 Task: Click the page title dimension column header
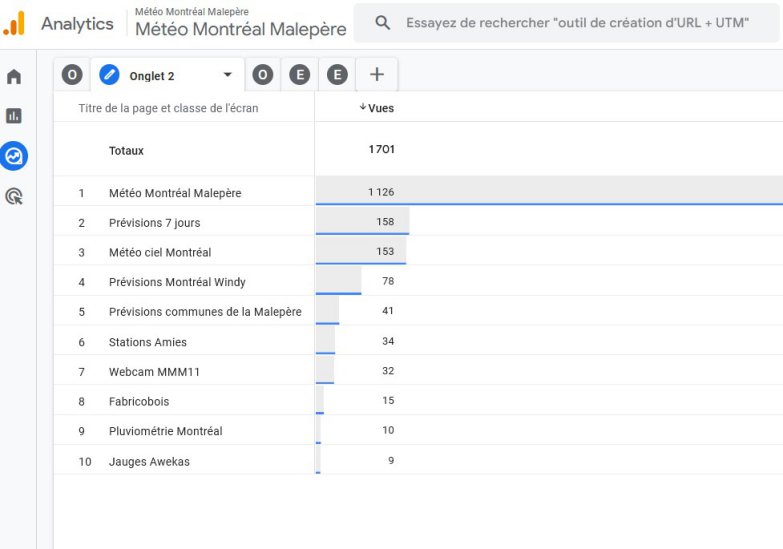[x=168, y=108]
